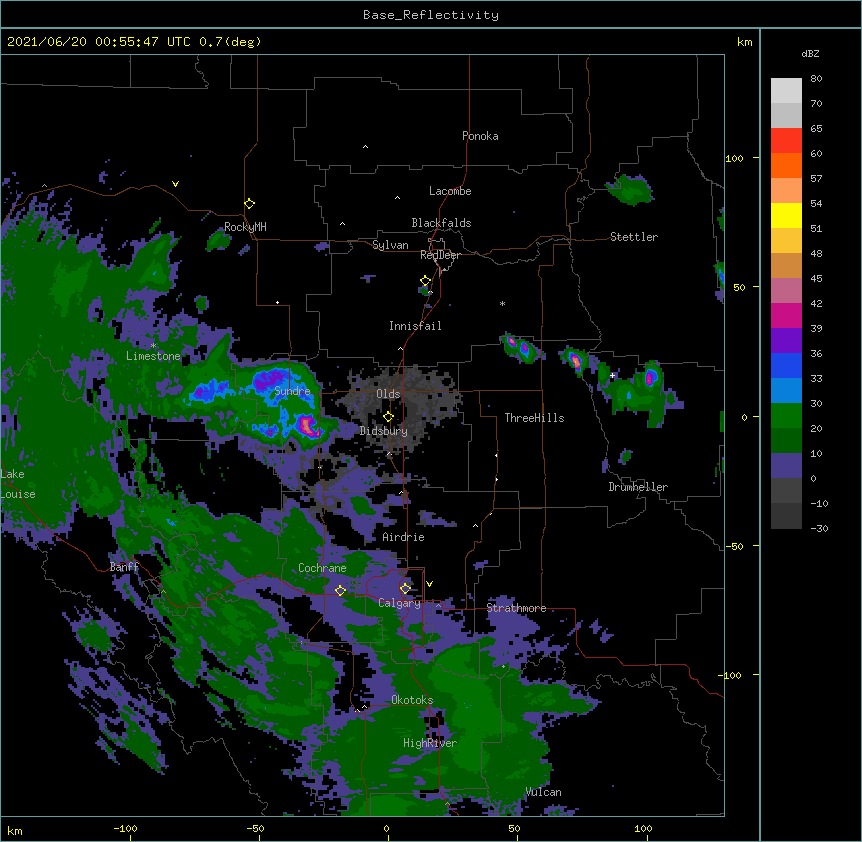Click the -30 value on the dBZ scale
This screenshot has width=862, height=842.
pos(819,528)
